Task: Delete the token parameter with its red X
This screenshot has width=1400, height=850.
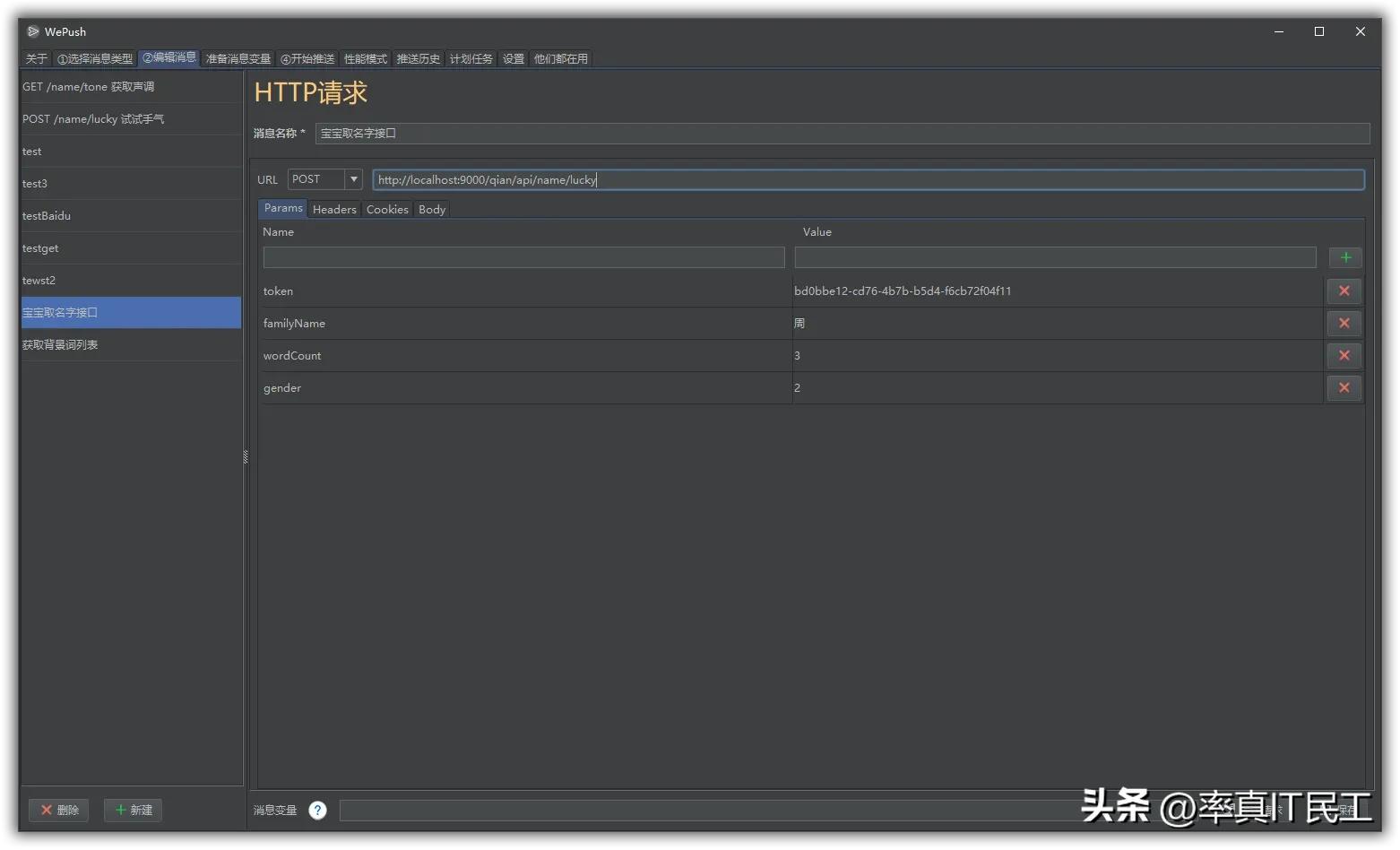Action: 1344,291
